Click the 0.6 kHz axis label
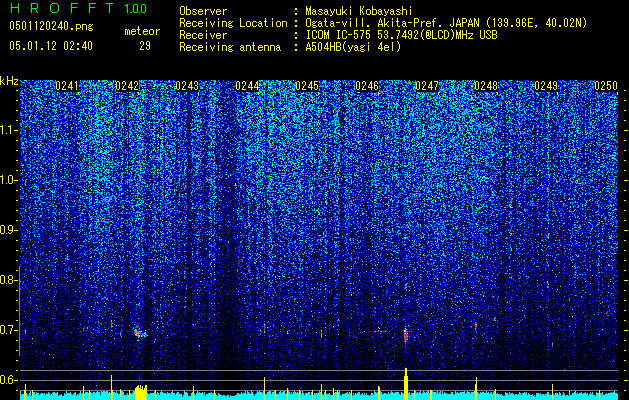The height and width of the screenshot is (400, 629). pos(9,380)
